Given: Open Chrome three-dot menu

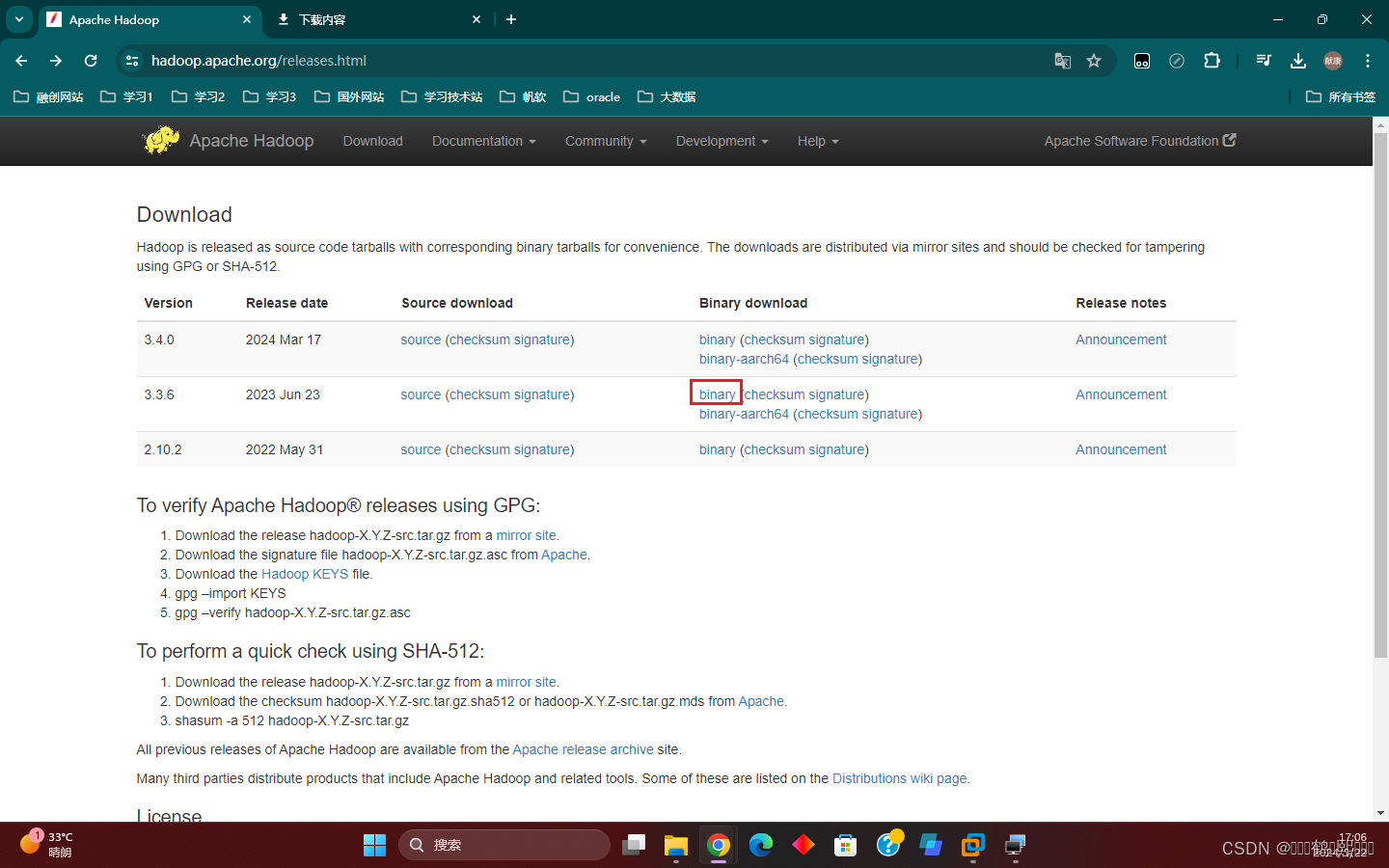Looking at the screenshot, I should point(1368,61).
